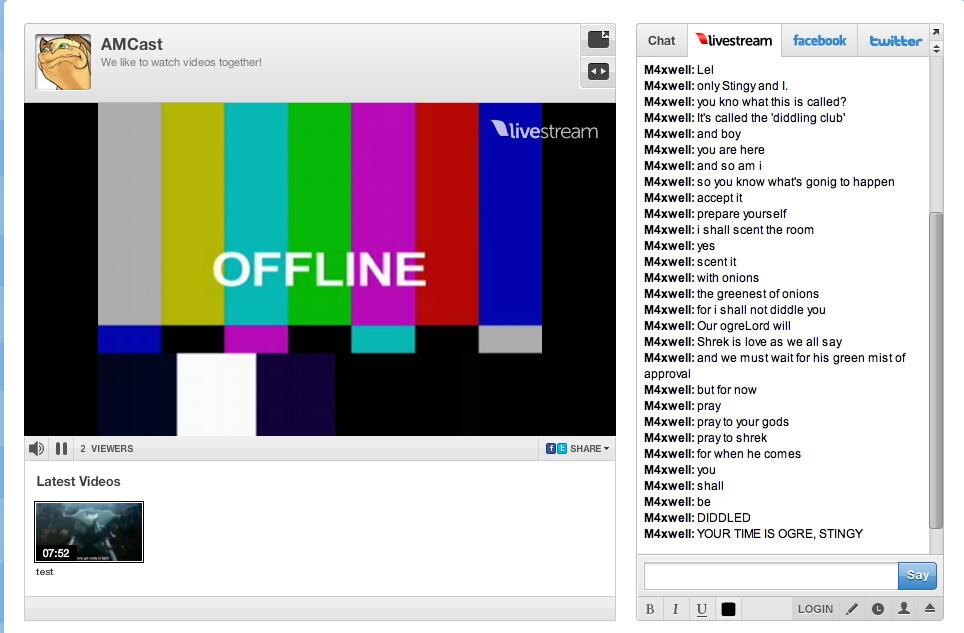Screen dimensions: 964x633
Task: Open the black chat text color swatch
Action: [728, 608]
